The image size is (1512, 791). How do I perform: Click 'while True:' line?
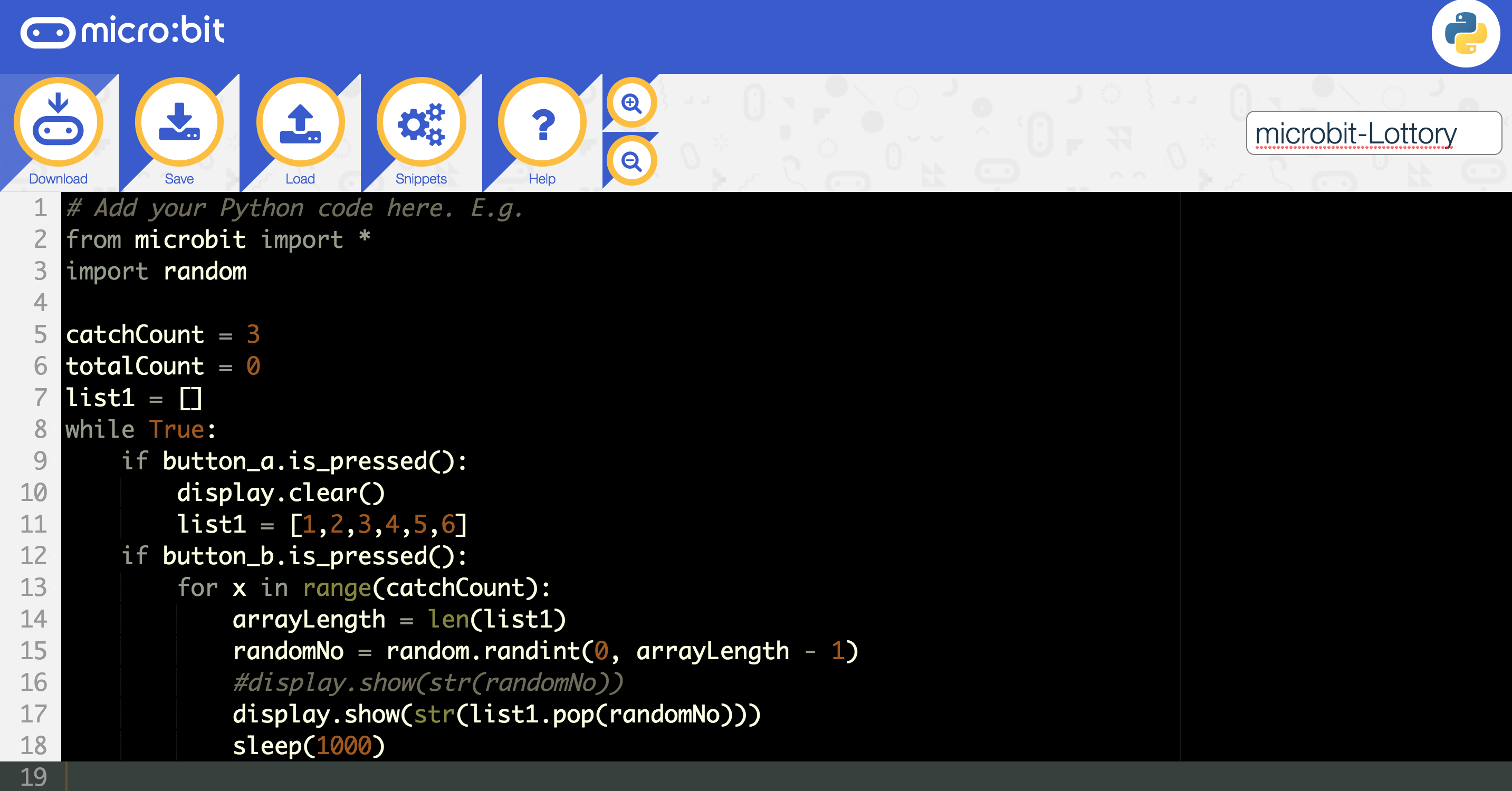click(141, 430)
